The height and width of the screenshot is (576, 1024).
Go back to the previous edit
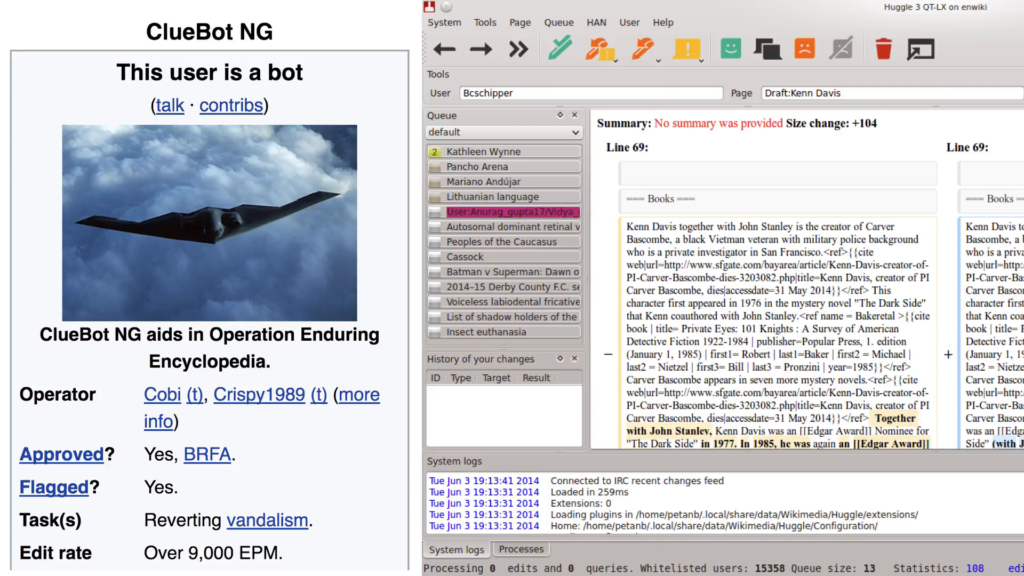[x=444, y=49]
